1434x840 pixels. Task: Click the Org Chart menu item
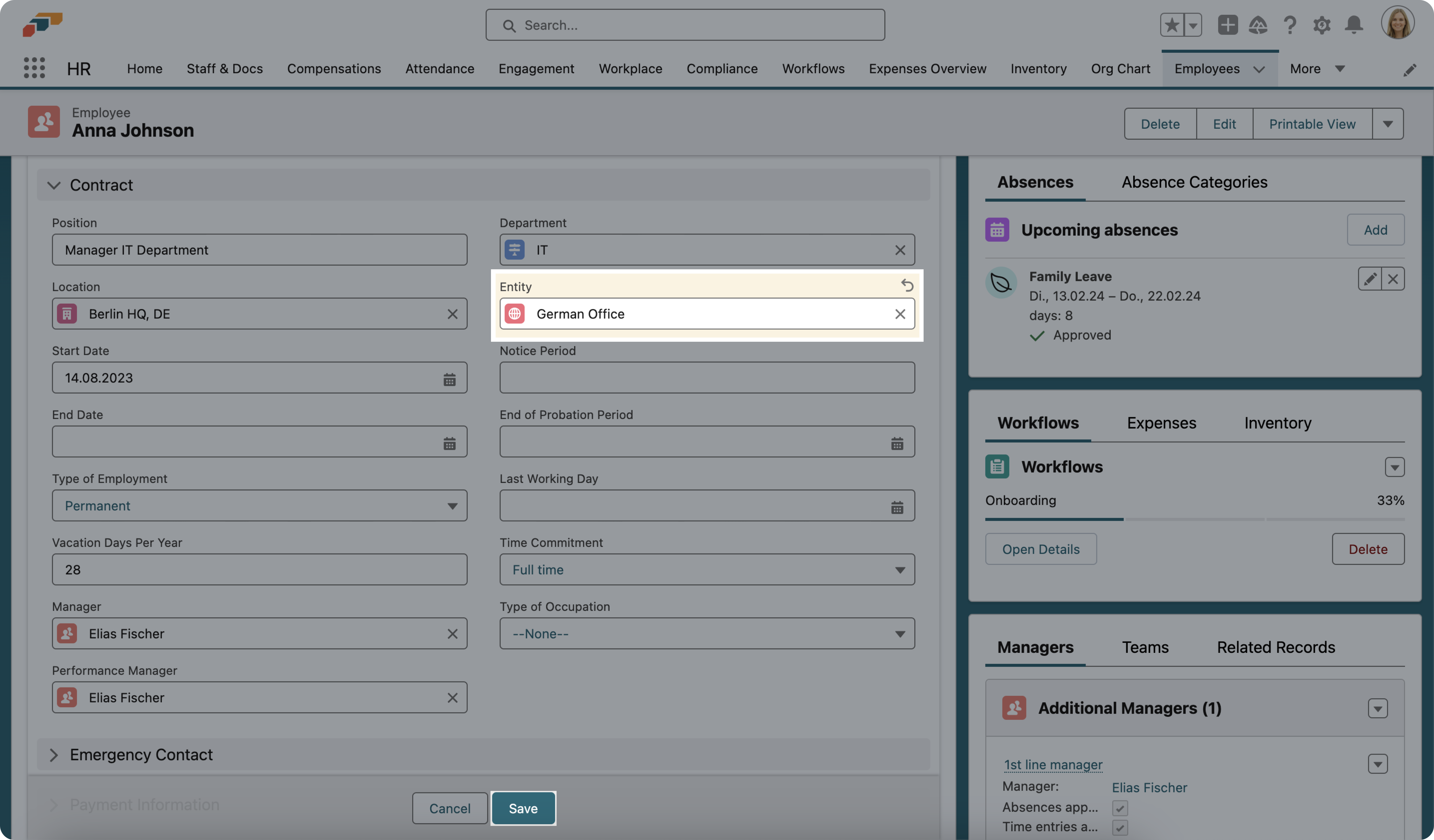coord(1120,68)
